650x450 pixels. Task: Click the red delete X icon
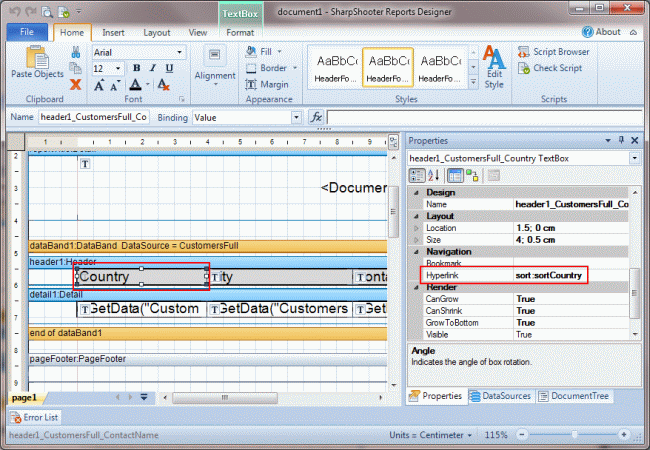point(76,85)
